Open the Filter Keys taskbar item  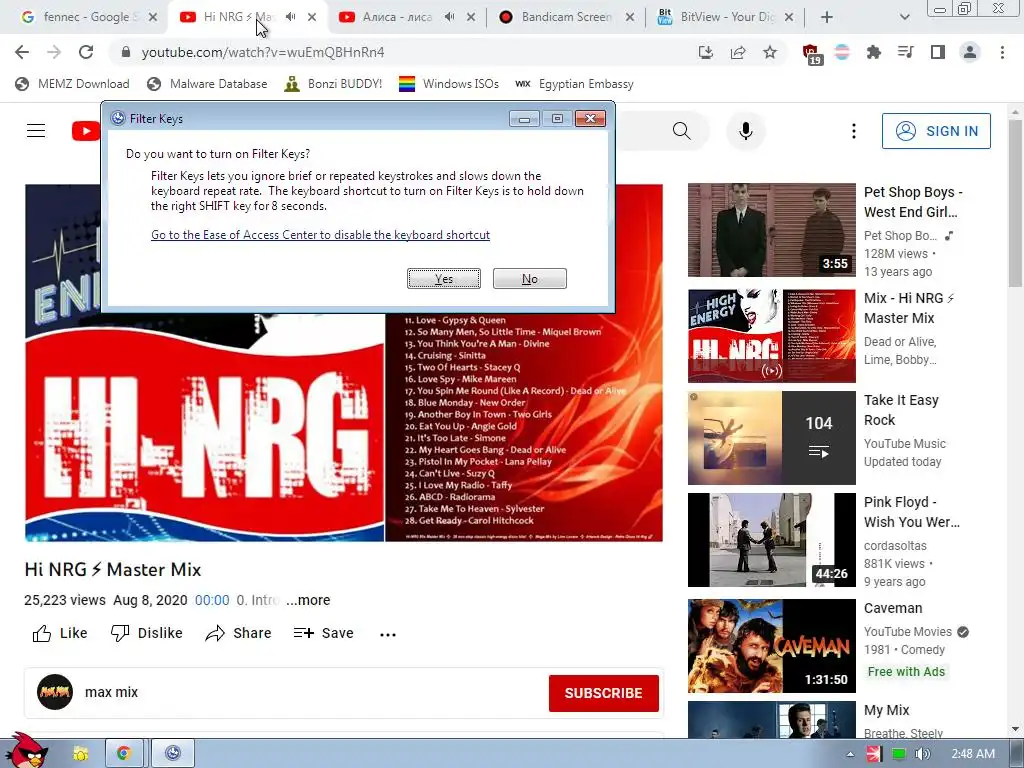(x=172, y=754)
